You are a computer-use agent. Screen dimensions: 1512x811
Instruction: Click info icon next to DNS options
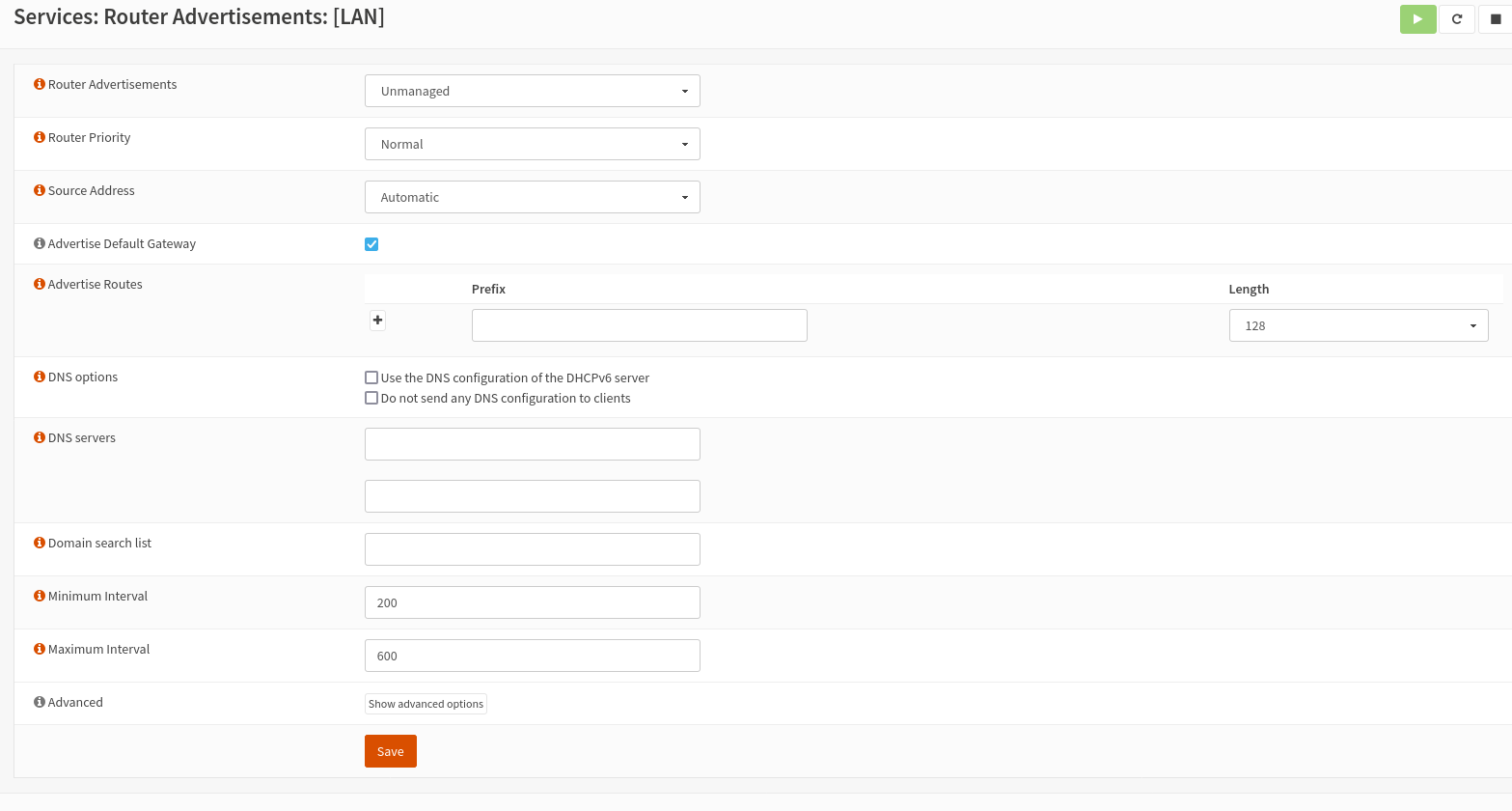pyautogui.click(x=40, y=377)
